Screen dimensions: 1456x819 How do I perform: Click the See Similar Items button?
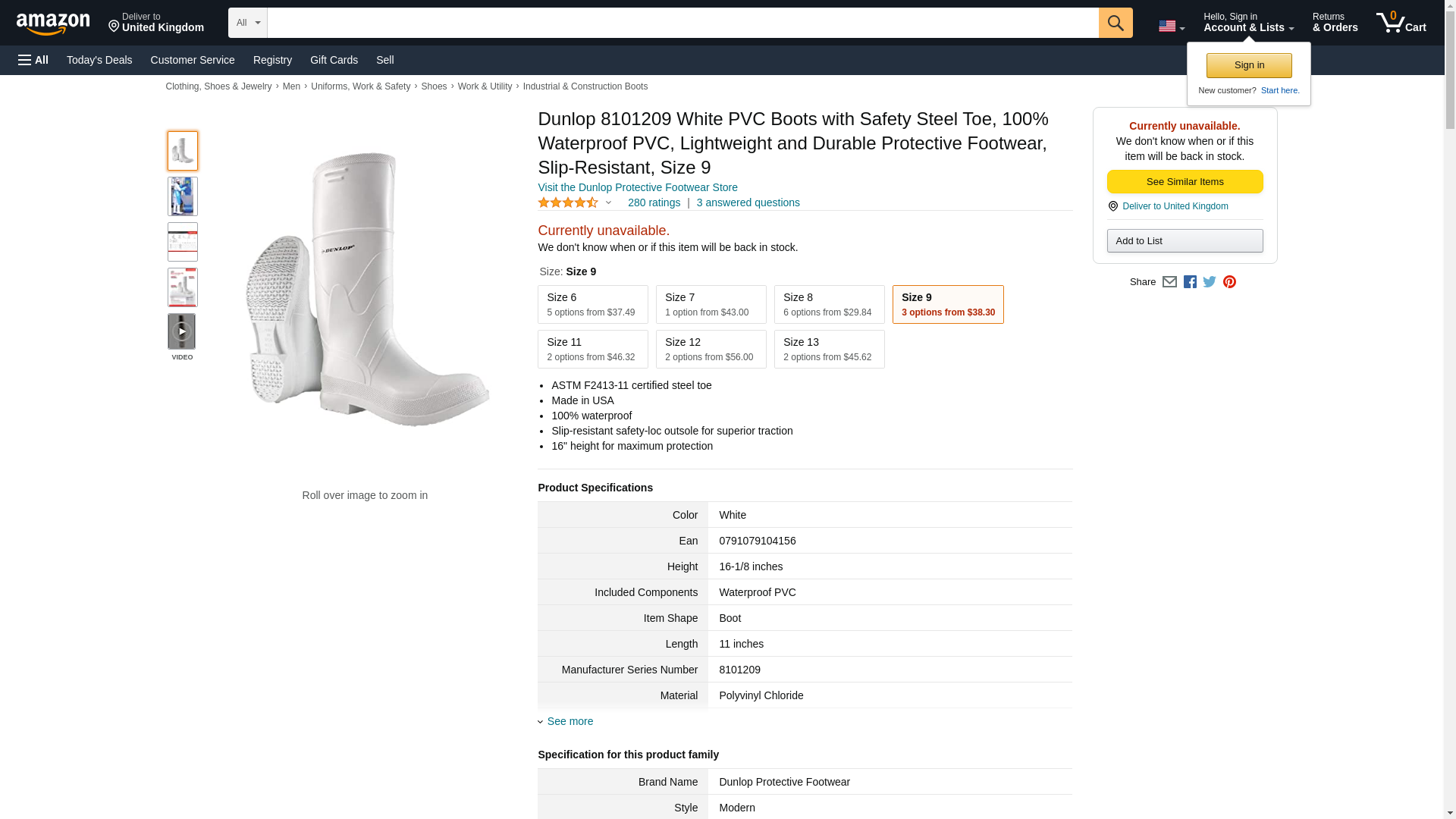[1185, 182]
